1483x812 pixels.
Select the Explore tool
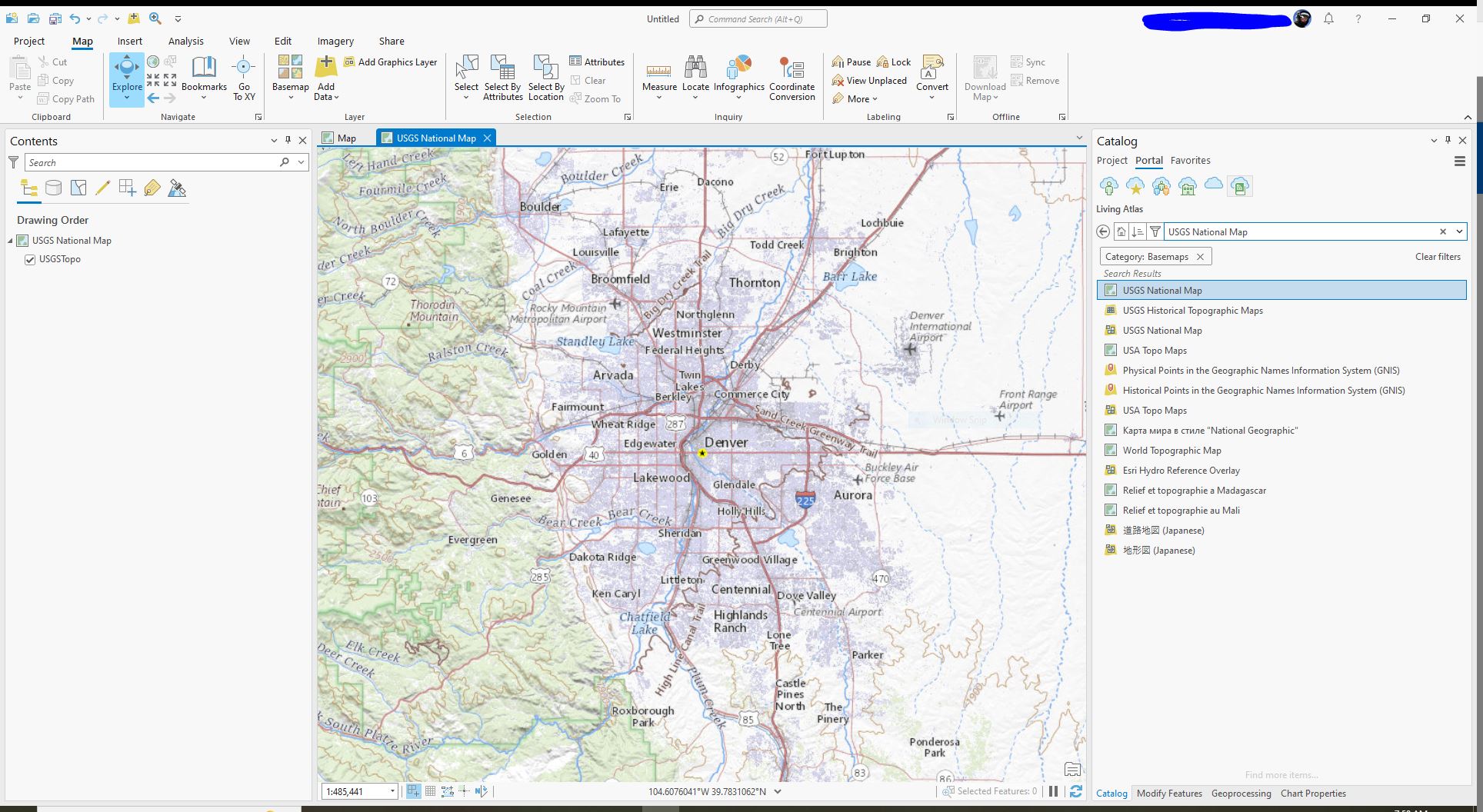[126, 77]
